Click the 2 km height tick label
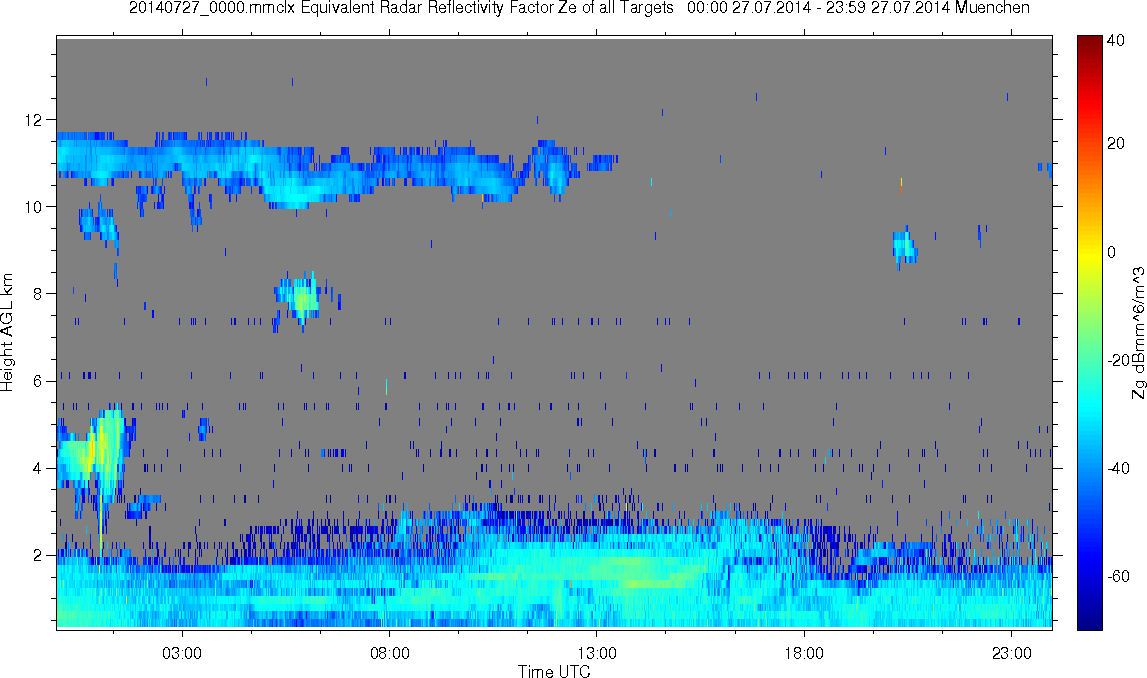The width and height of the screenshot is (1147, 678). [37, 556]
